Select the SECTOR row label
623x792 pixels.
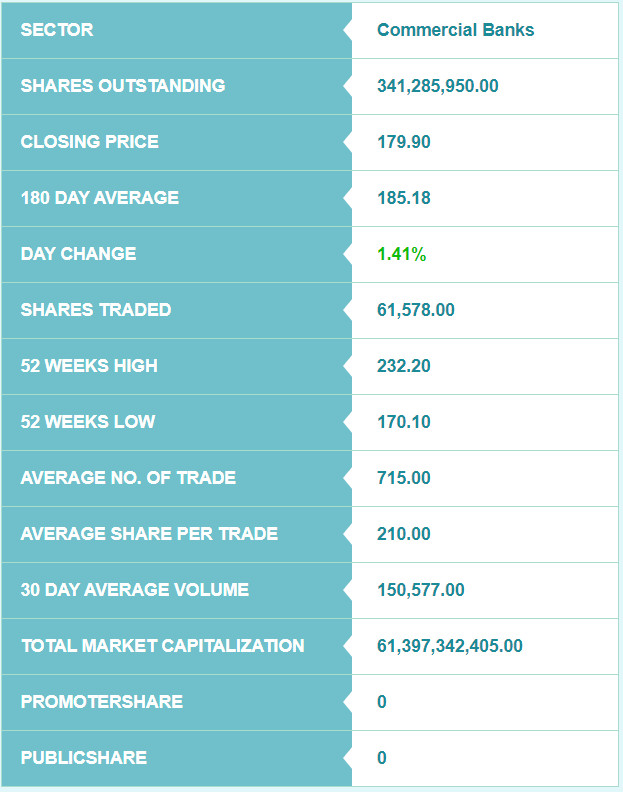tap(57, 30)
